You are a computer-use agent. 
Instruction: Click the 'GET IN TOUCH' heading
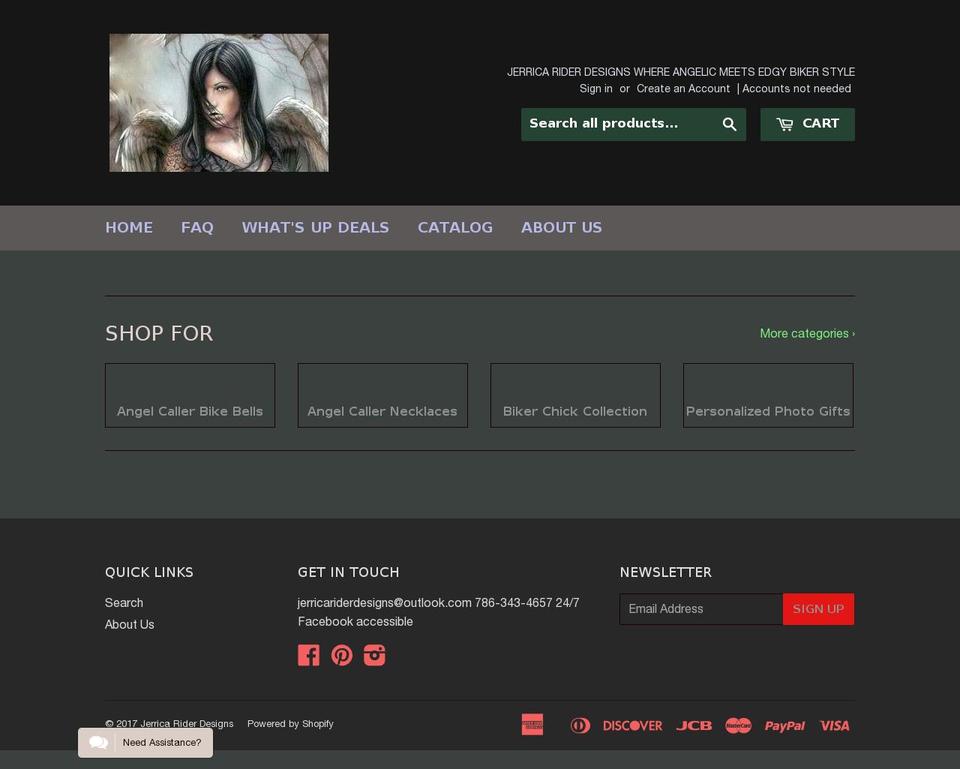[x=348, y=572]
